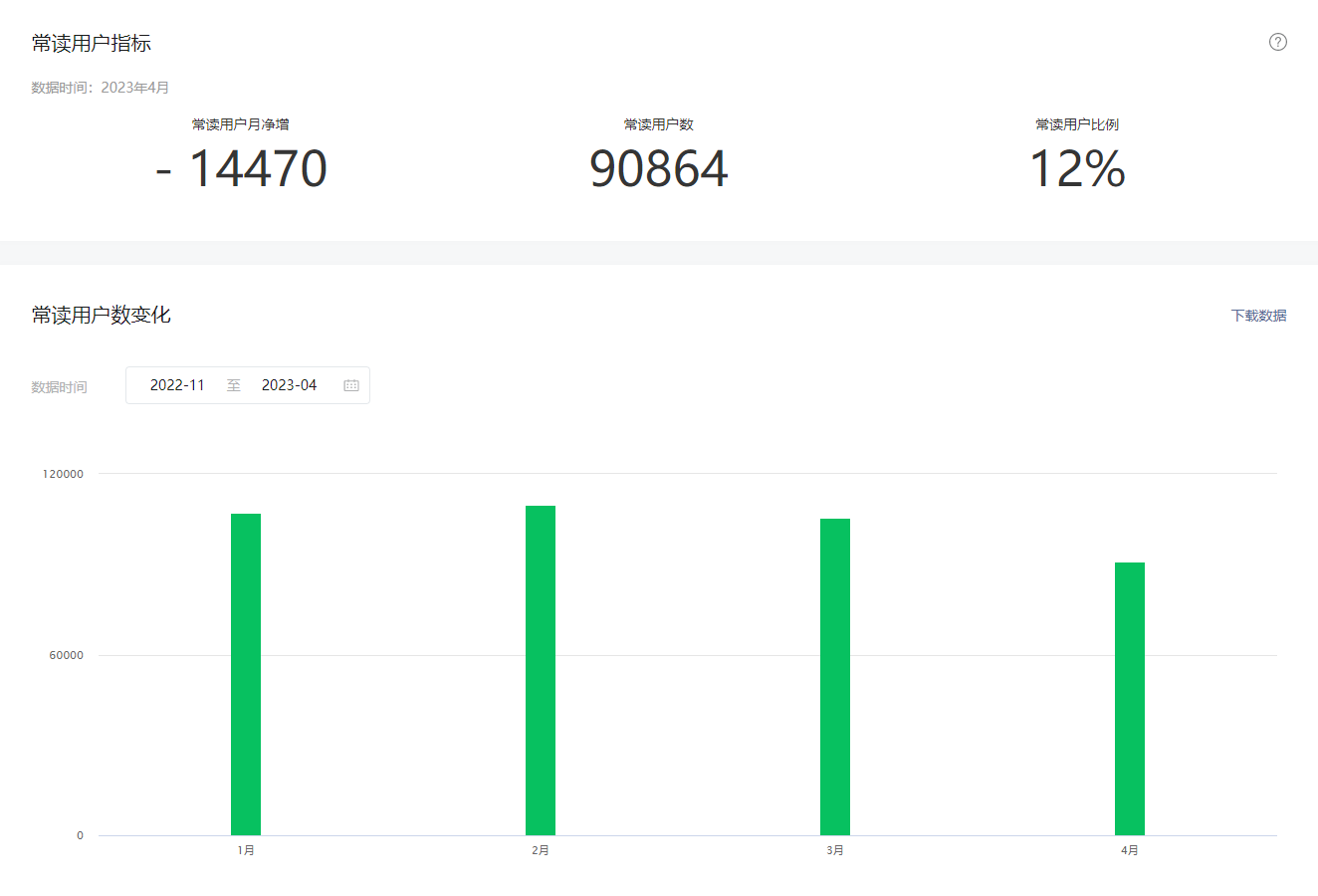Screen dimensions: 1318x896
Task: Click the 常读用户月净增 label
Action: 241,124
